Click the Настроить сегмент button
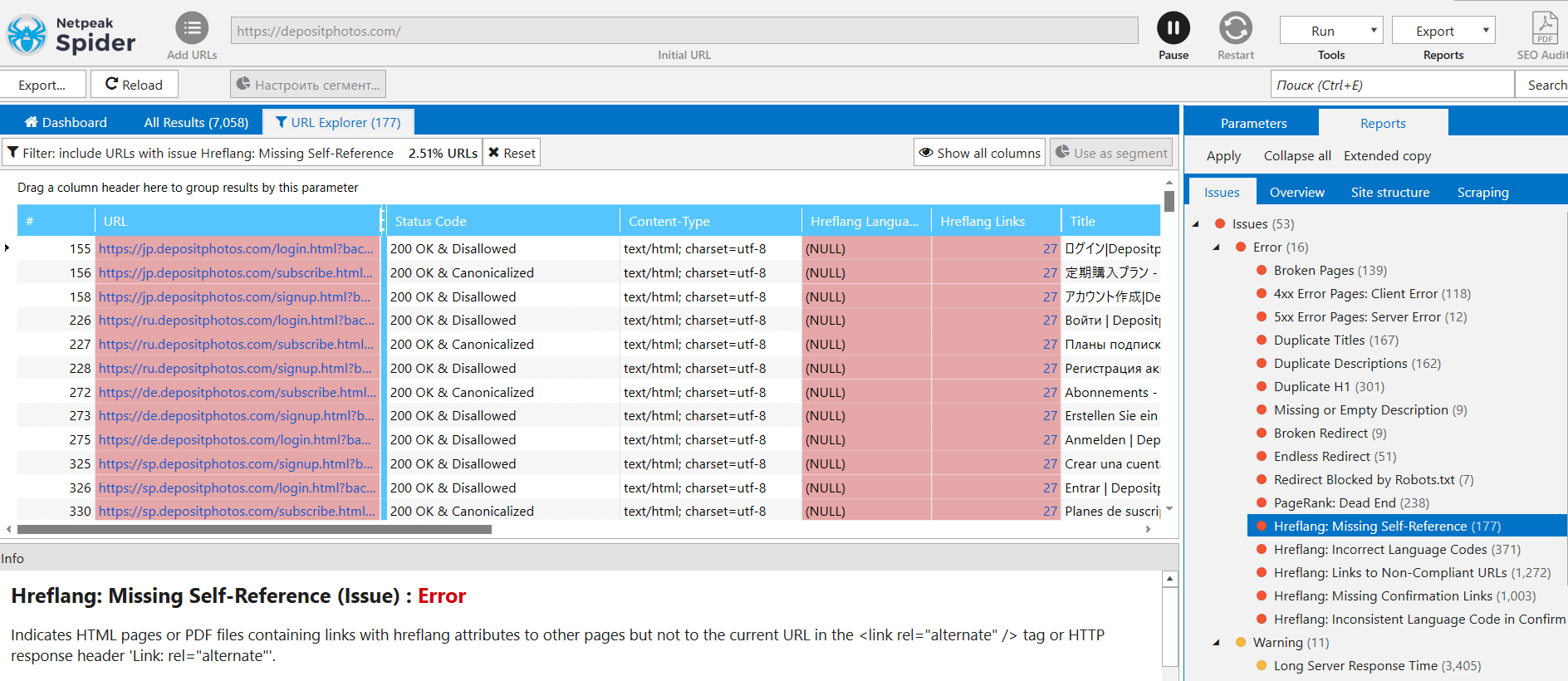Viewport: 1568px width, 681px height. pos(308,85)
